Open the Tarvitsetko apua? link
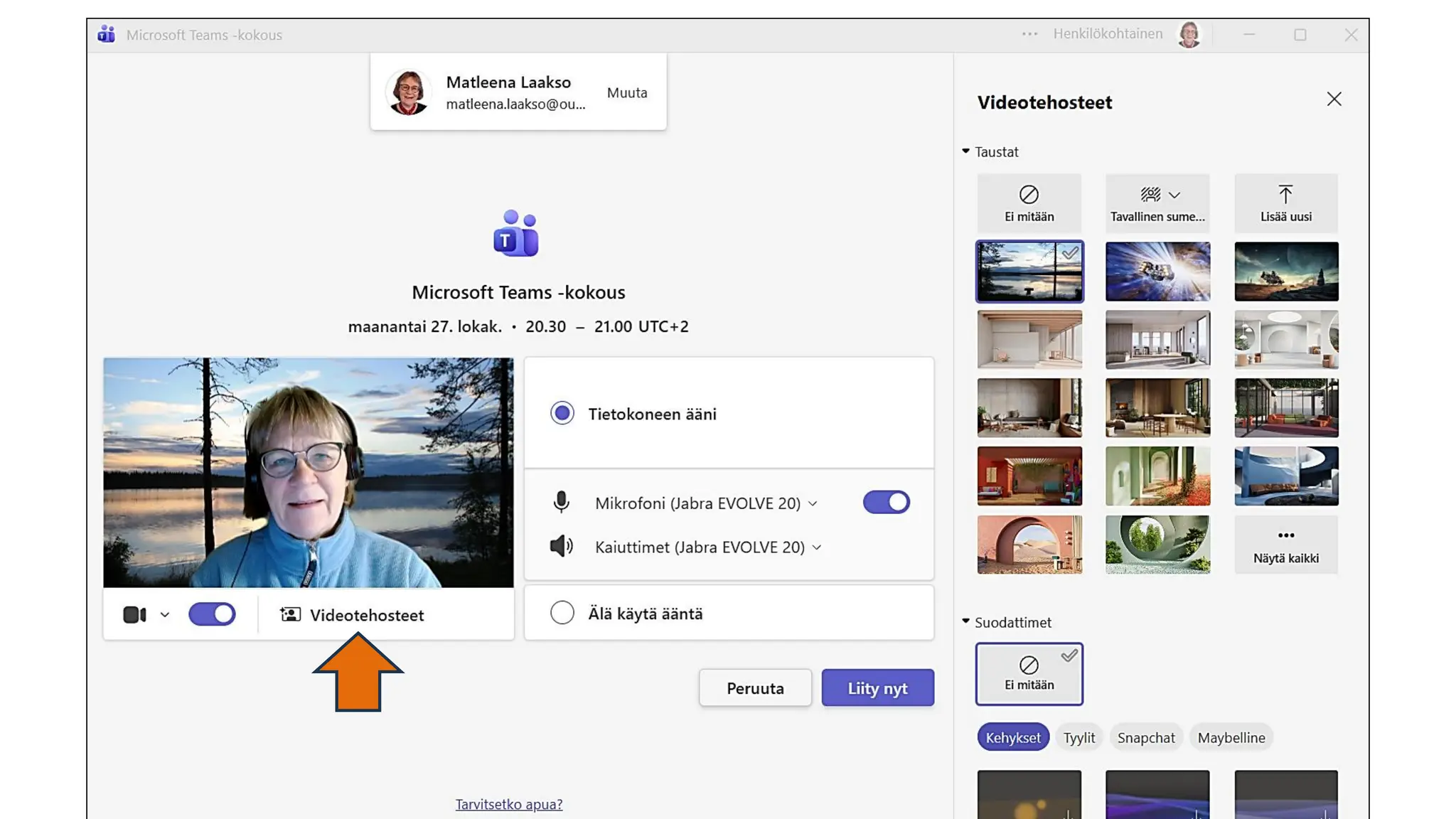Viewport: 1456px width, 819px height. [x=508, y=804]
